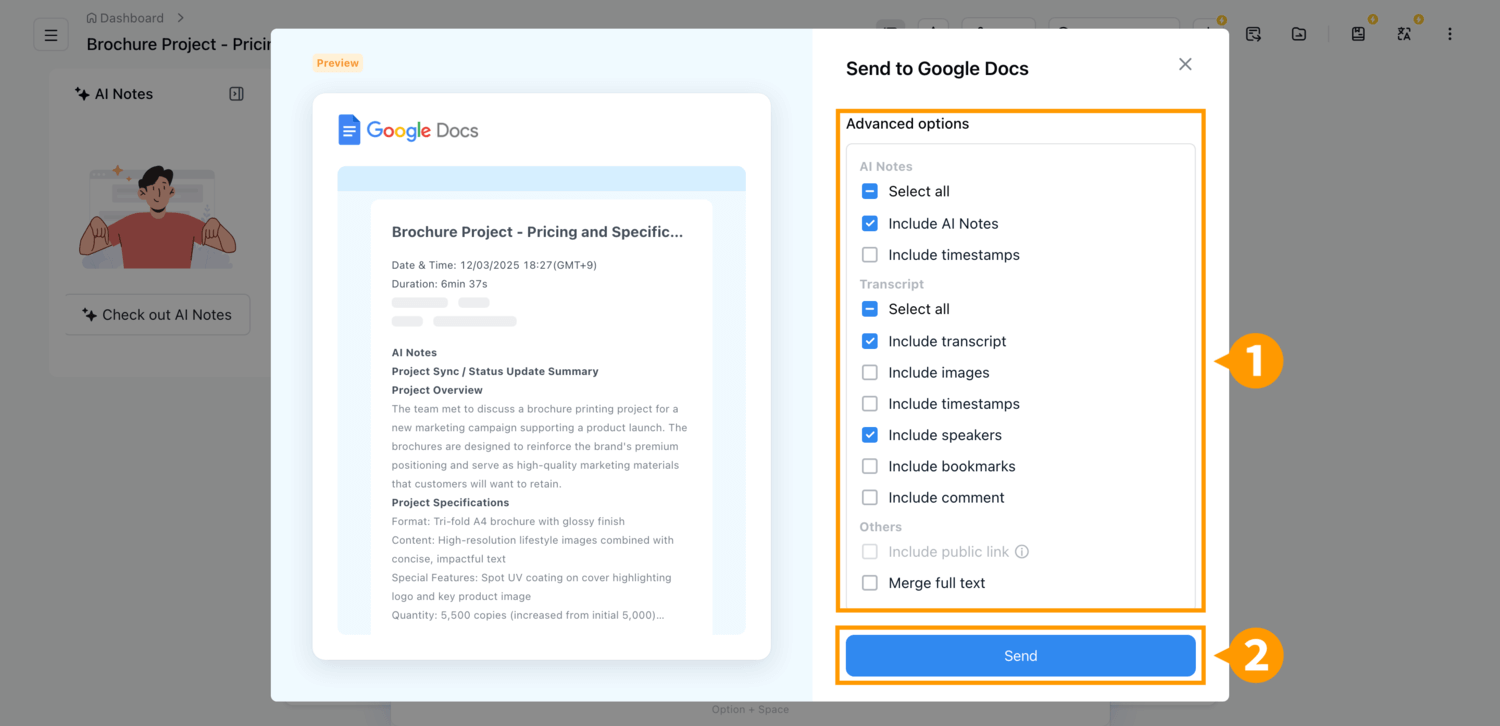Click the Check out AI Notes button
Image resolution: width=1500 pixels, height=726 pixels.
point(157,314)
